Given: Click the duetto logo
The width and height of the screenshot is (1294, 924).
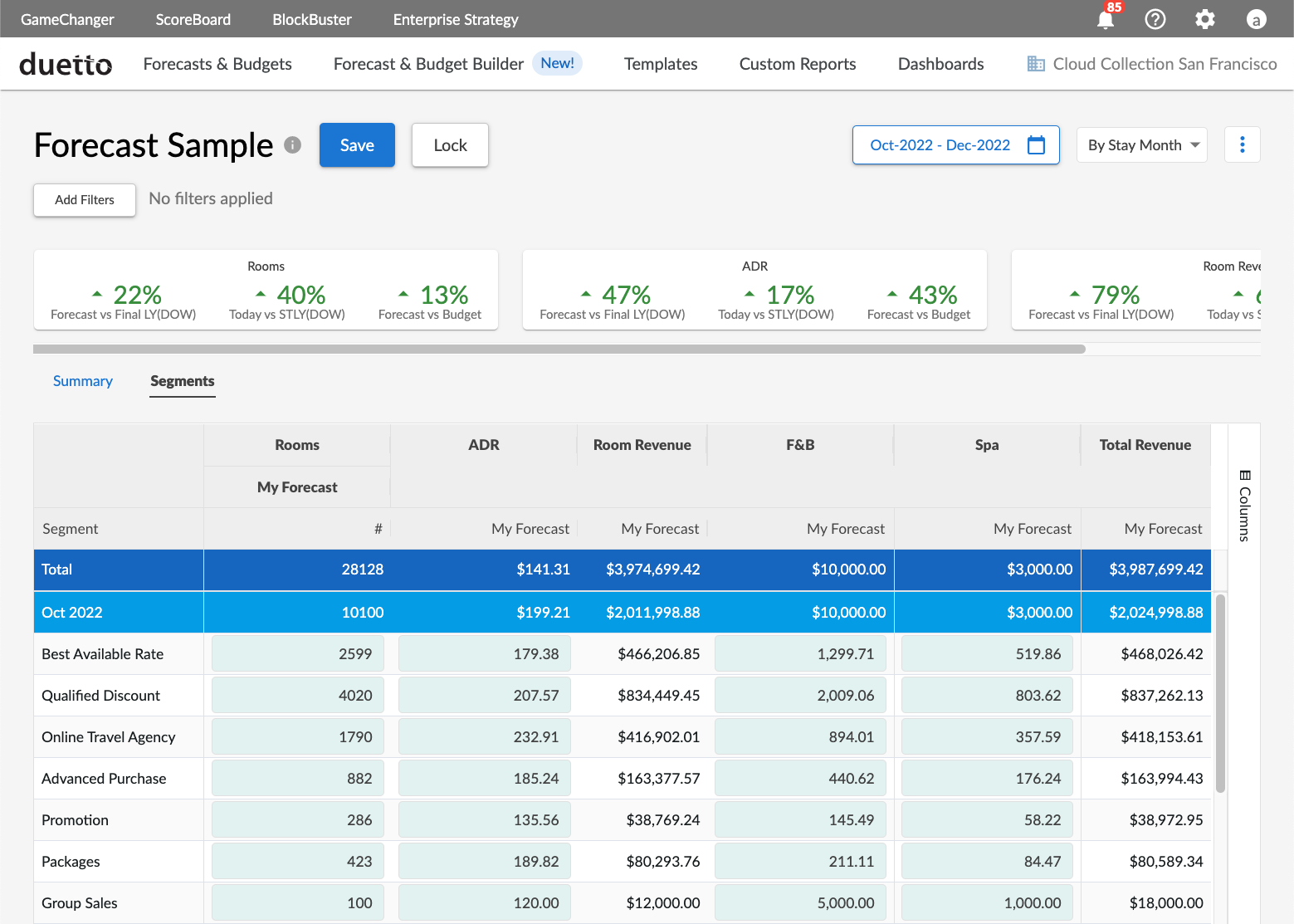Looking at the screenshot, I should [x=66, y=64].
